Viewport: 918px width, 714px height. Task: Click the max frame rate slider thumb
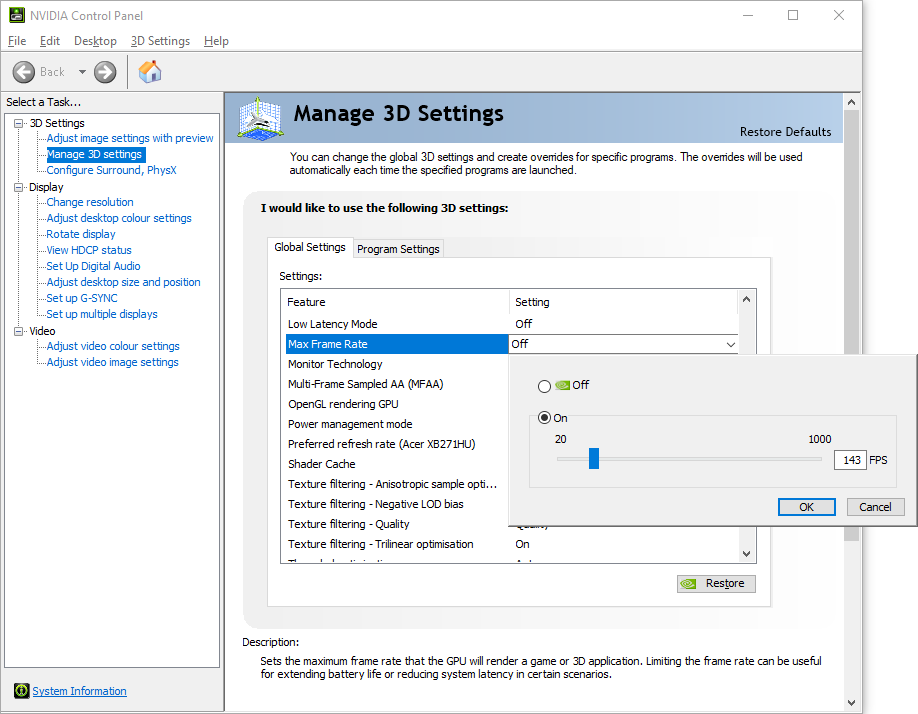[x=594, y=458]
